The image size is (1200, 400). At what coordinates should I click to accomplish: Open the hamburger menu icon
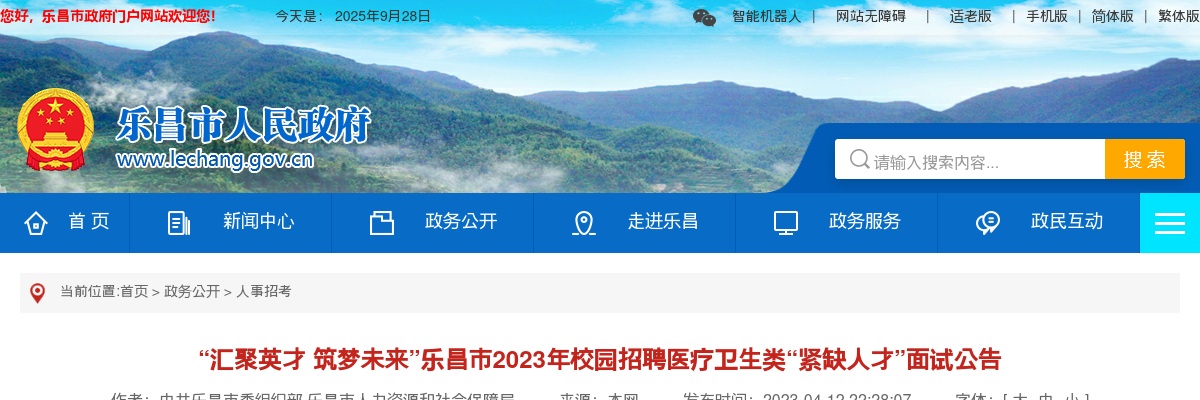point(1170,223)
